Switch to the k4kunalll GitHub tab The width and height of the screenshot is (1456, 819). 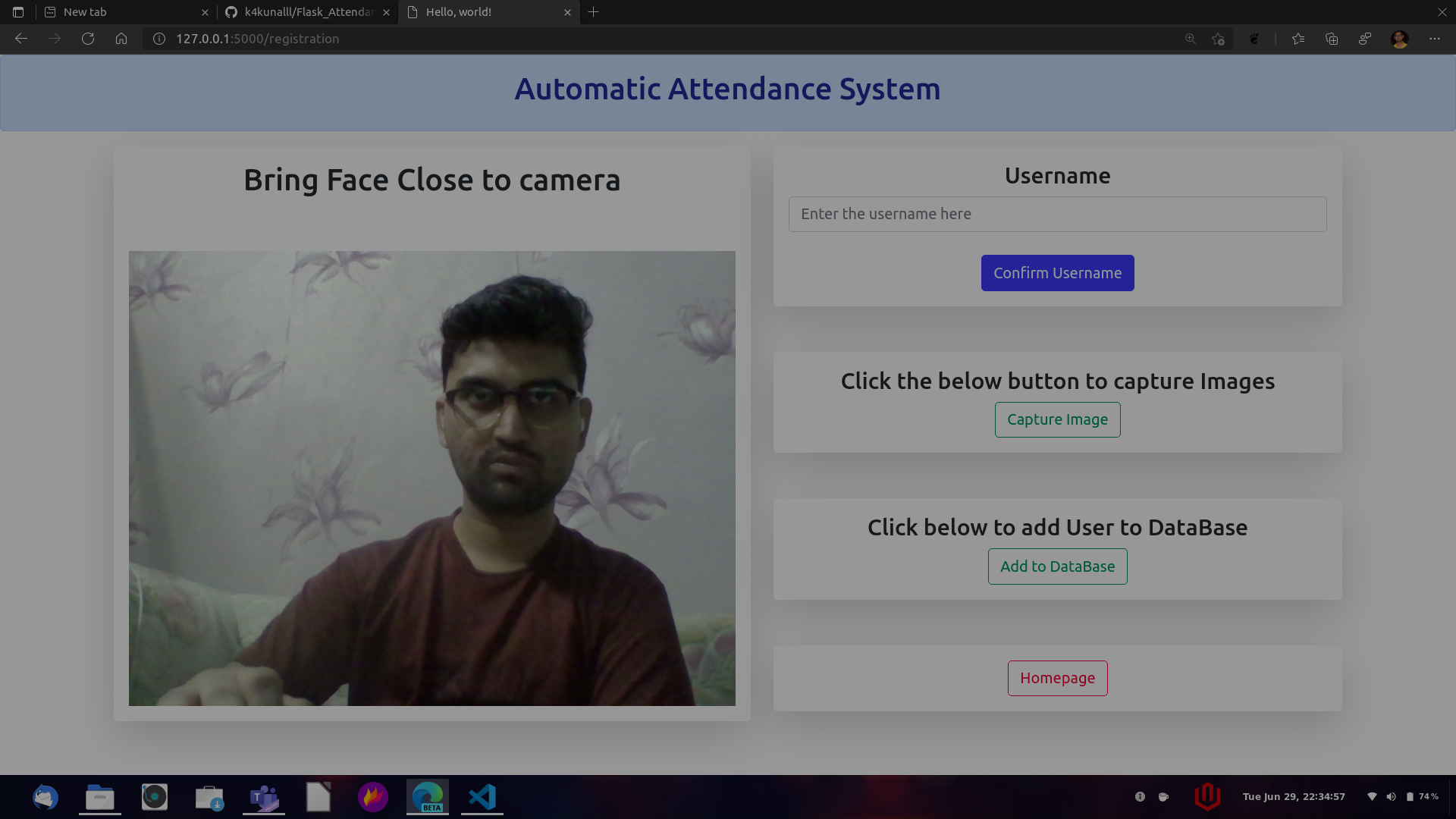[x=303, y=11]
